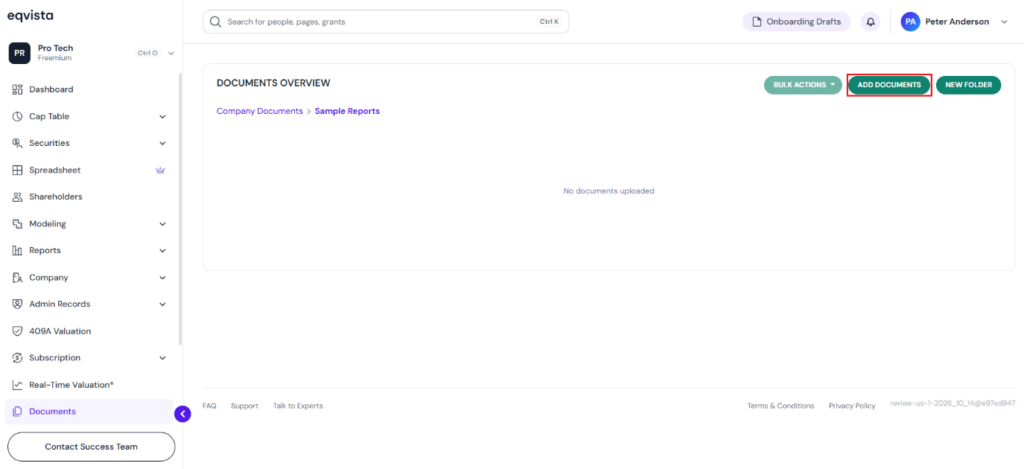The width and height of the screenshot is (1024, 469).
Task: Click Sample Reports breadcrumb
Action: [x=347, y=111]
